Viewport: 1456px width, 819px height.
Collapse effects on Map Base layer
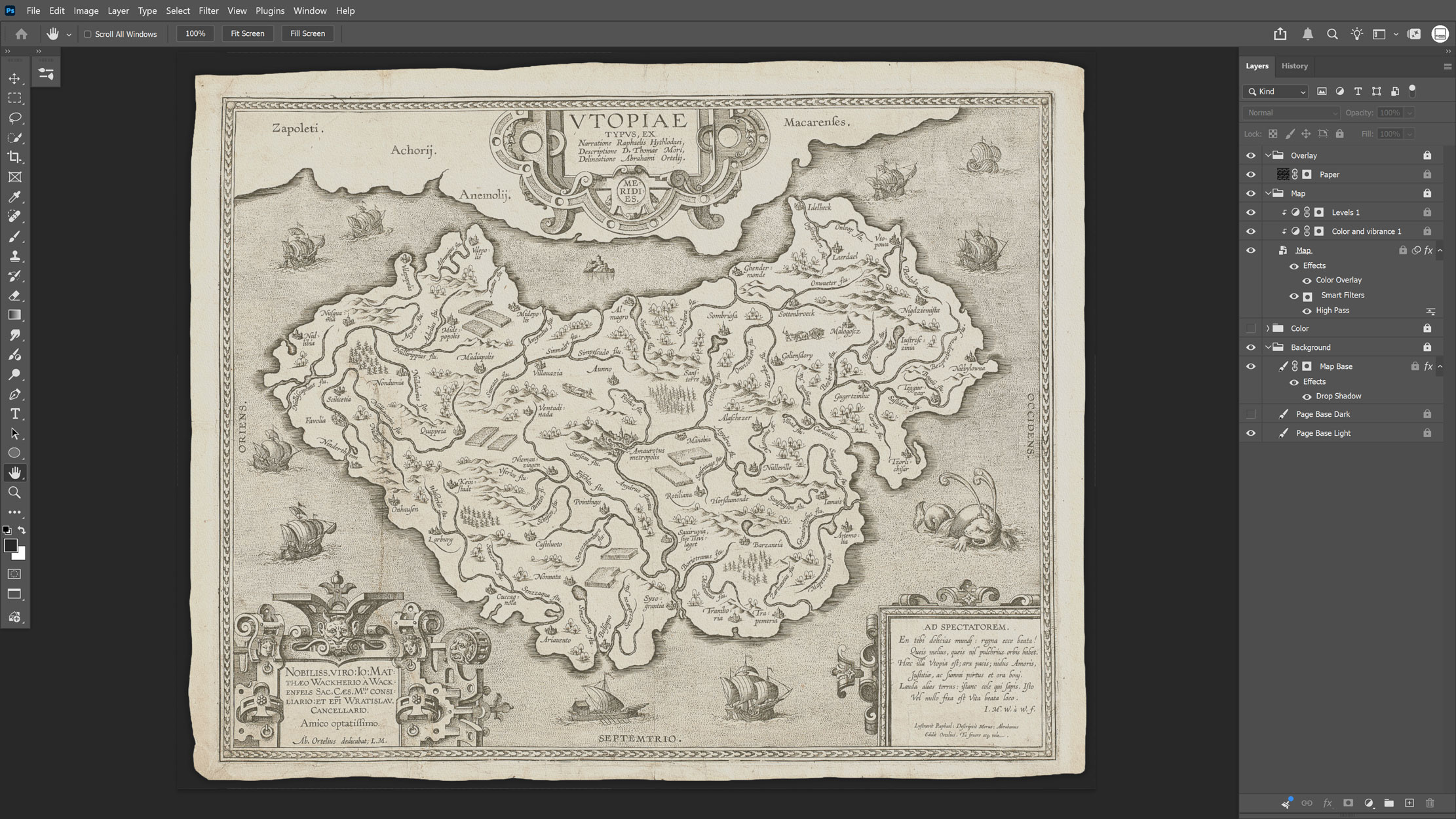point(1440,367)
